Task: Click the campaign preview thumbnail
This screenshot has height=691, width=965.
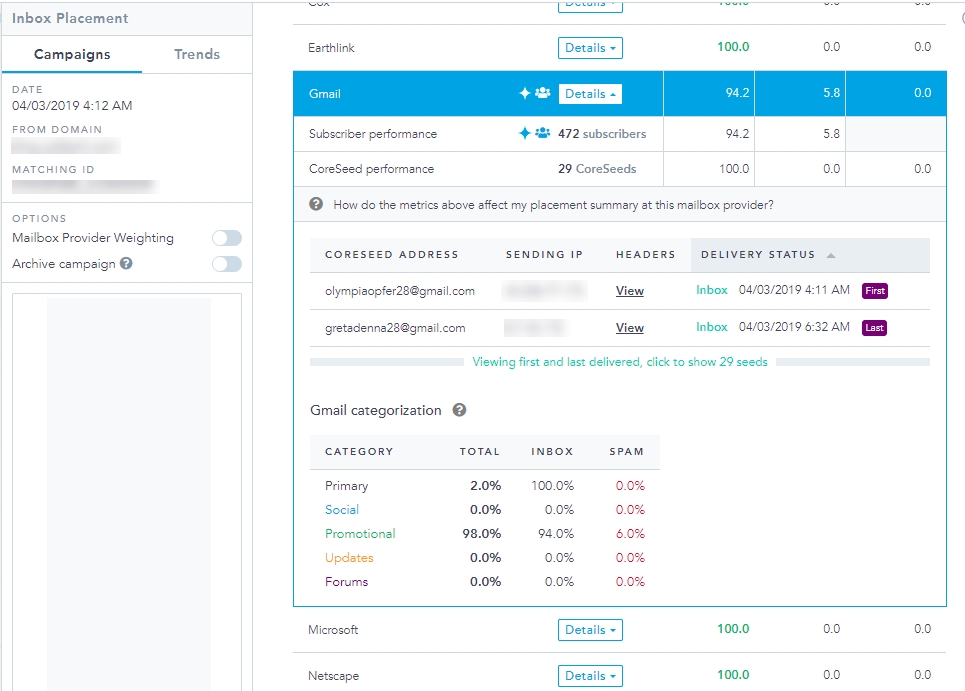Action: [128, 490]
